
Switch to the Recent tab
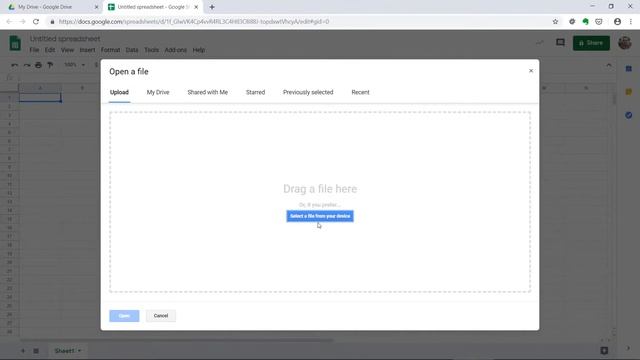click(x=360, y=92)
